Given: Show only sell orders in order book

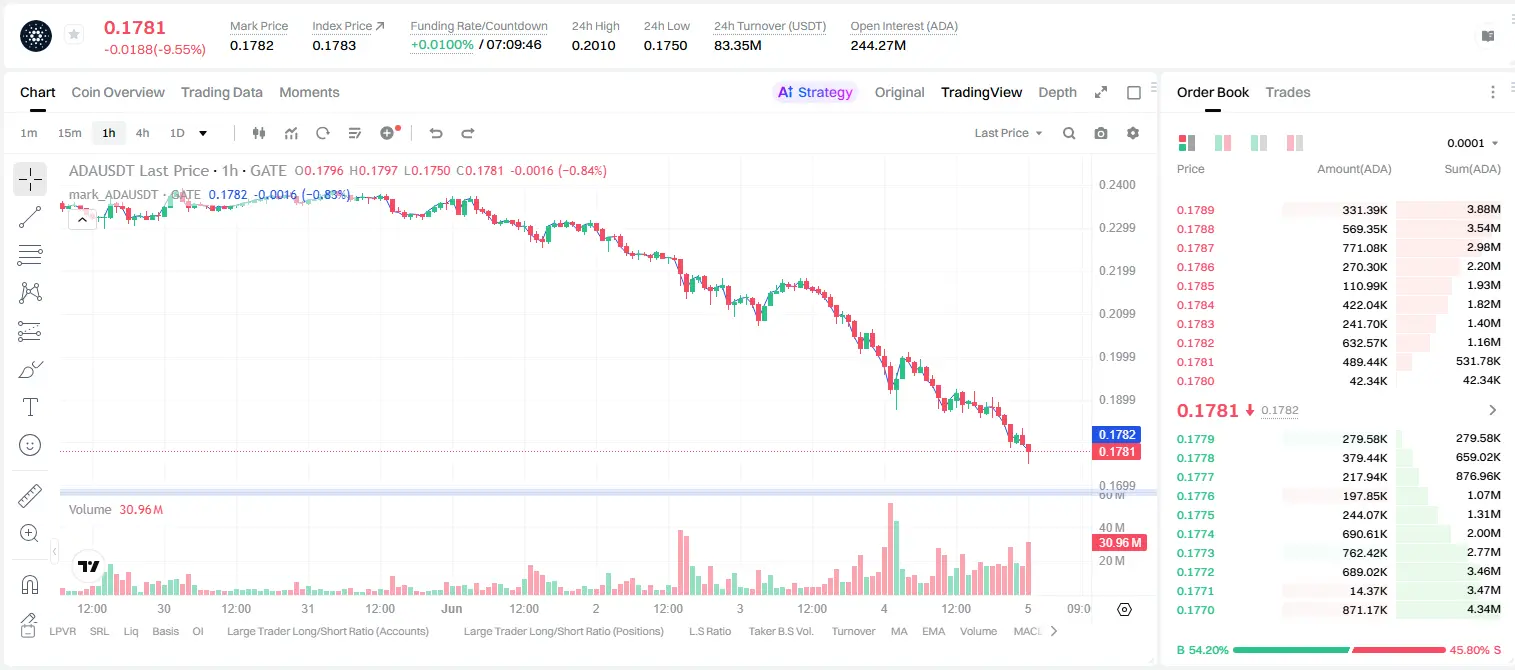Looking at the screenshot, I should click(1295, 143).
